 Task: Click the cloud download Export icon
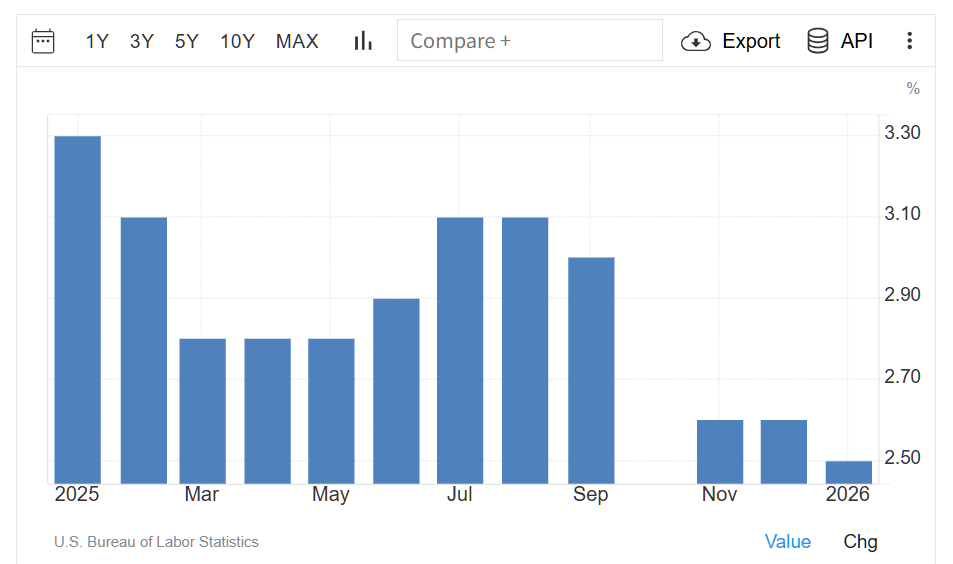click(696, 41)
